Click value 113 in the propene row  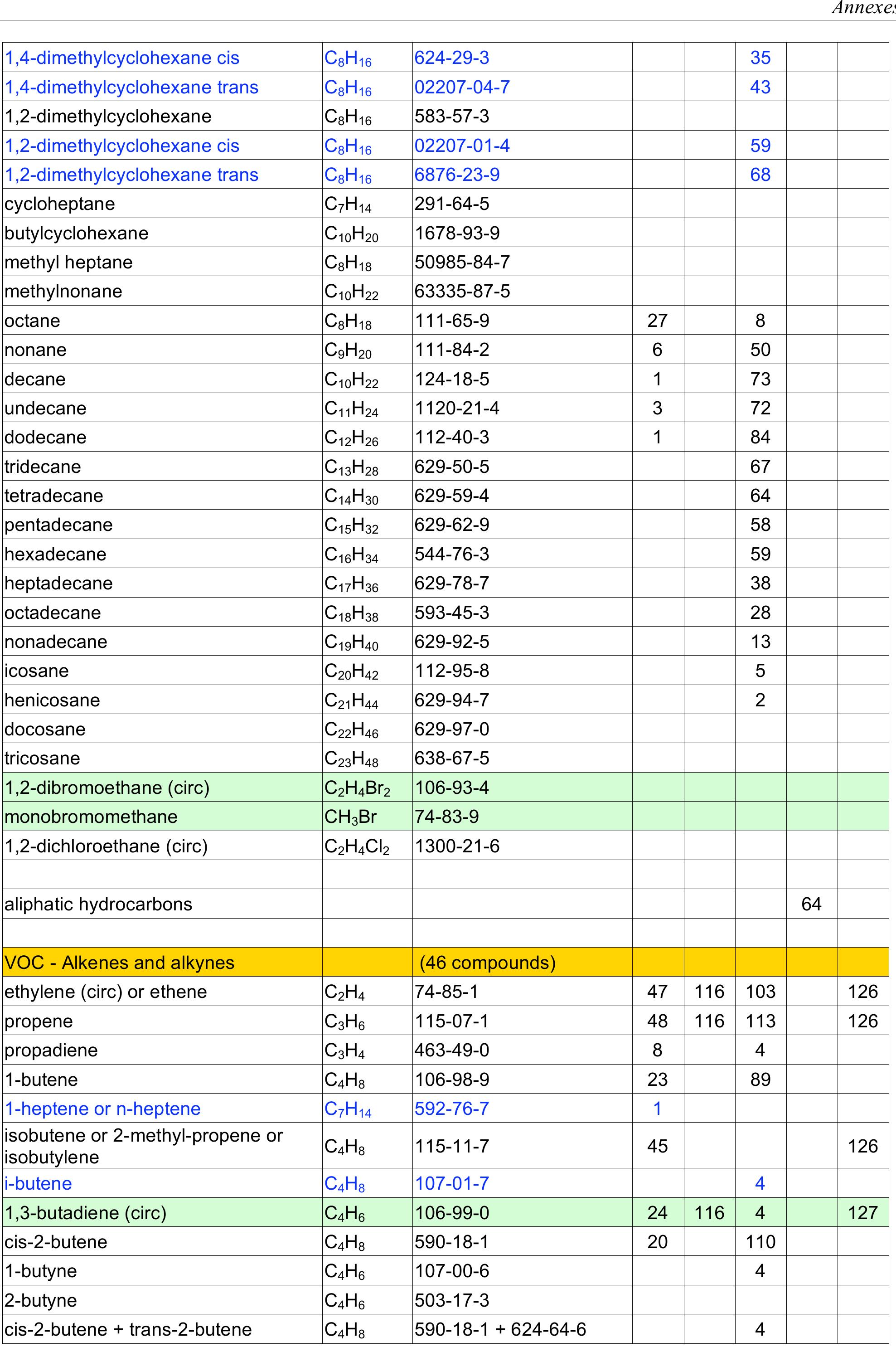(x=760, y=1021)
